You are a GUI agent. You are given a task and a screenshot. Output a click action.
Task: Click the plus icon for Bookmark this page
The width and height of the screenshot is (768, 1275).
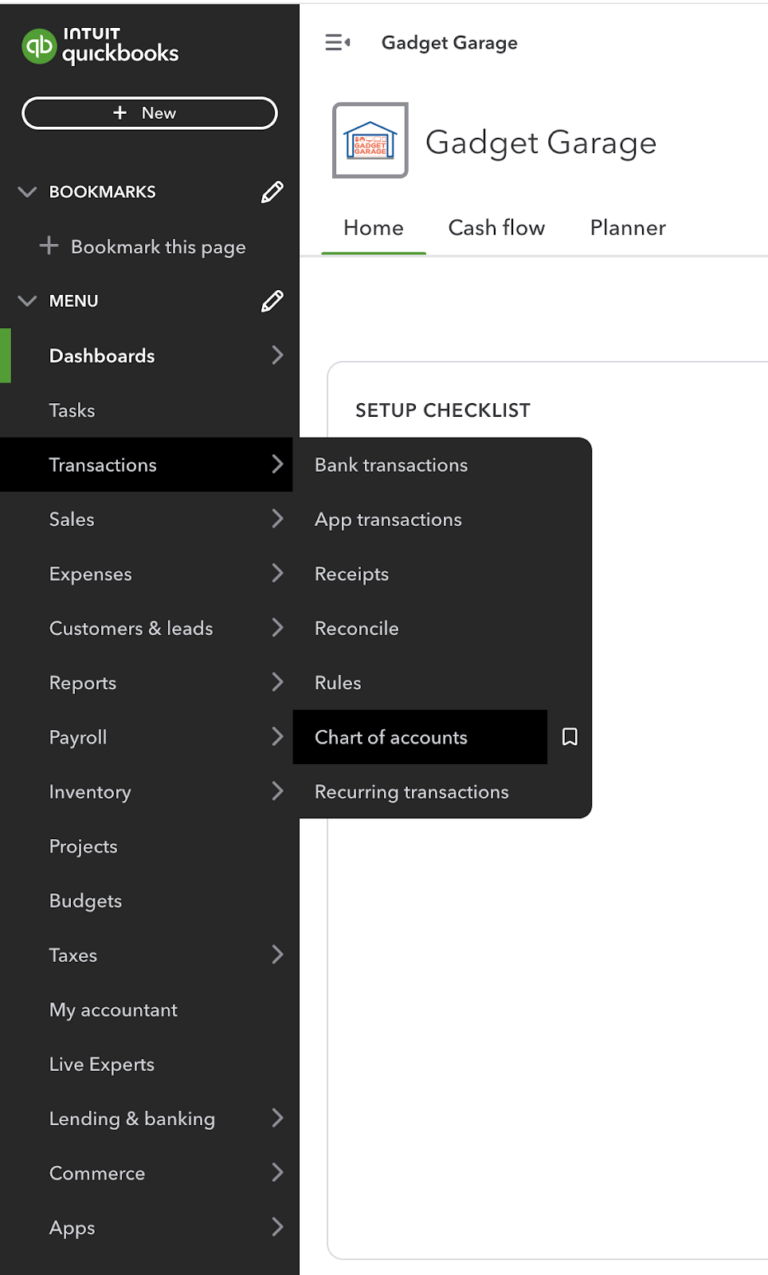click(49, 246)
